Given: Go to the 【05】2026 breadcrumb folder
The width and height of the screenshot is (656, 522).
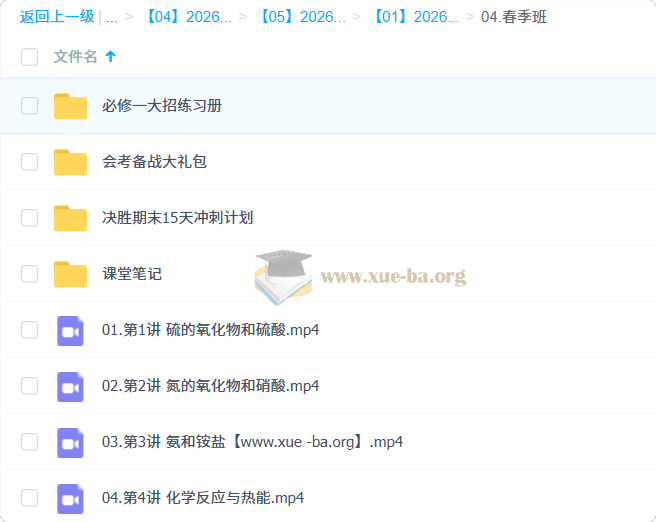Looking at the screenshot, I should coord(302,17).
